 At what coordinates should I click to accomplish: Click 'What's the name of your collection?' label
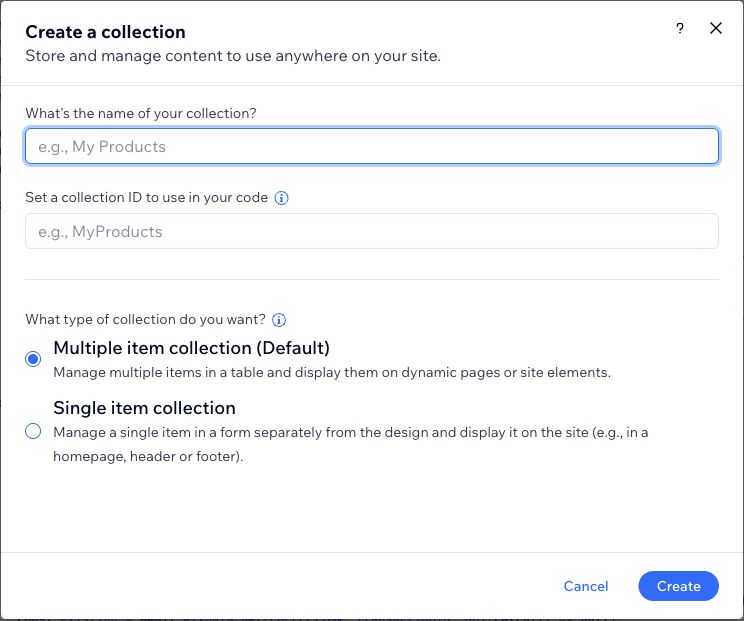click(141, 113)
